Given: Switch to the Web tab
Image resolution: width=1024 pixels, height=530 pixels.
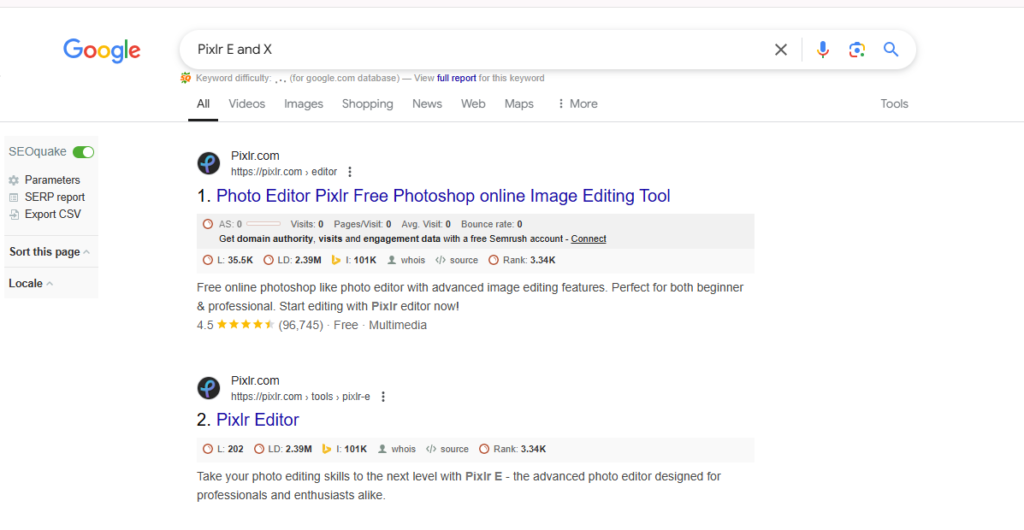Looking at the screenshot, I should pyautogui.click(x=473, y=104).
